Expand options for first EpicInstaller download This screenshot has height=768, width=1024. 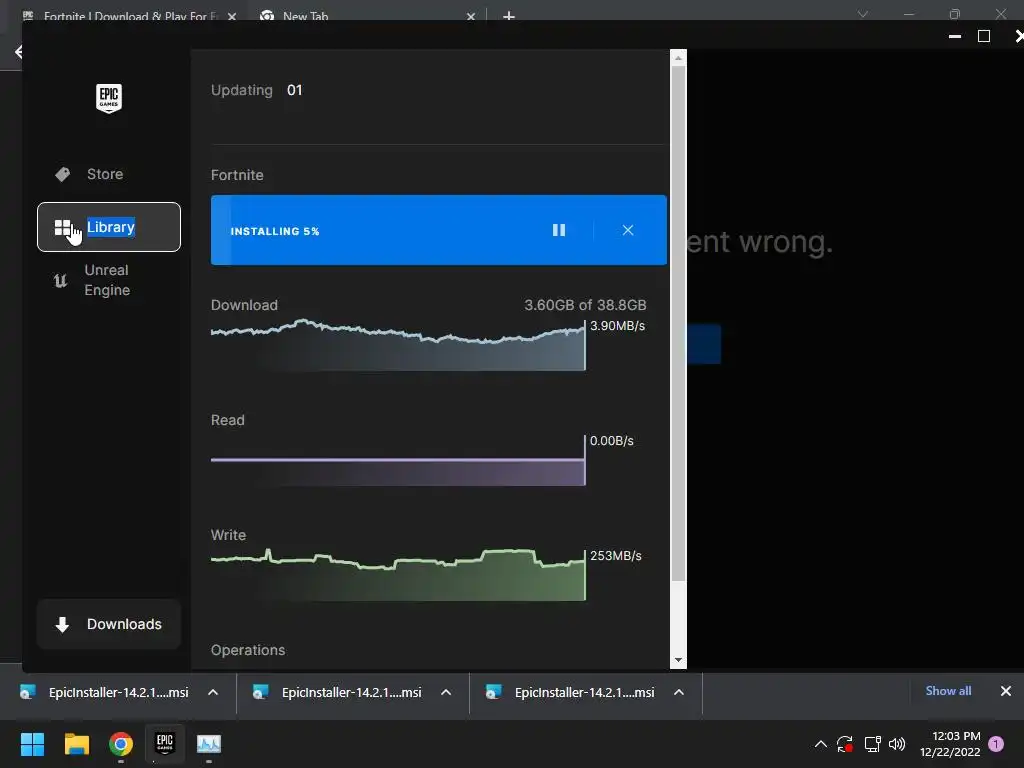click(213, 692)
